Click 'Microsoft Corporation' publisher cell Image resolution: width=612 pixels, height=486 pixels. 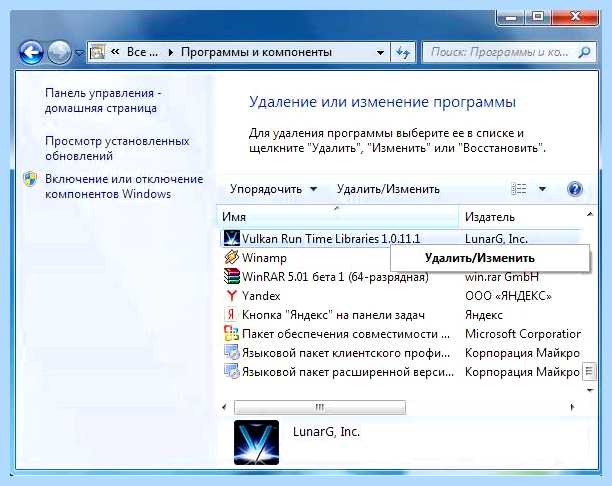pyautogui.click(x=523, y=334)
